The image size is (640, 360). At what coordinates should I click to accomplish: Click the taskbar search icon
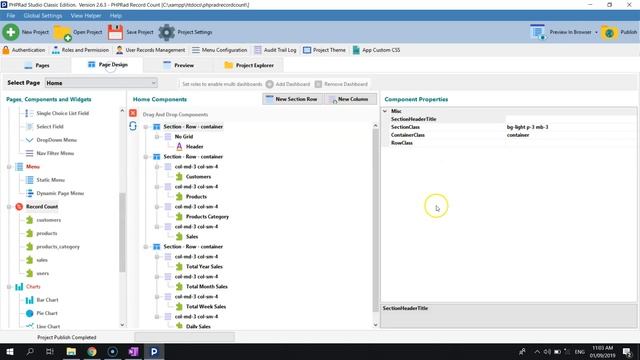(x=30, y=351)
